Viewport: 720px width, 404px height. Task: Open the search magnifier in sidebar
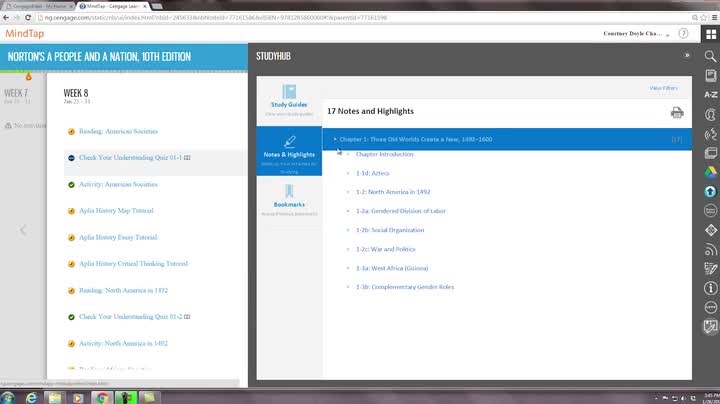point(710,56)
